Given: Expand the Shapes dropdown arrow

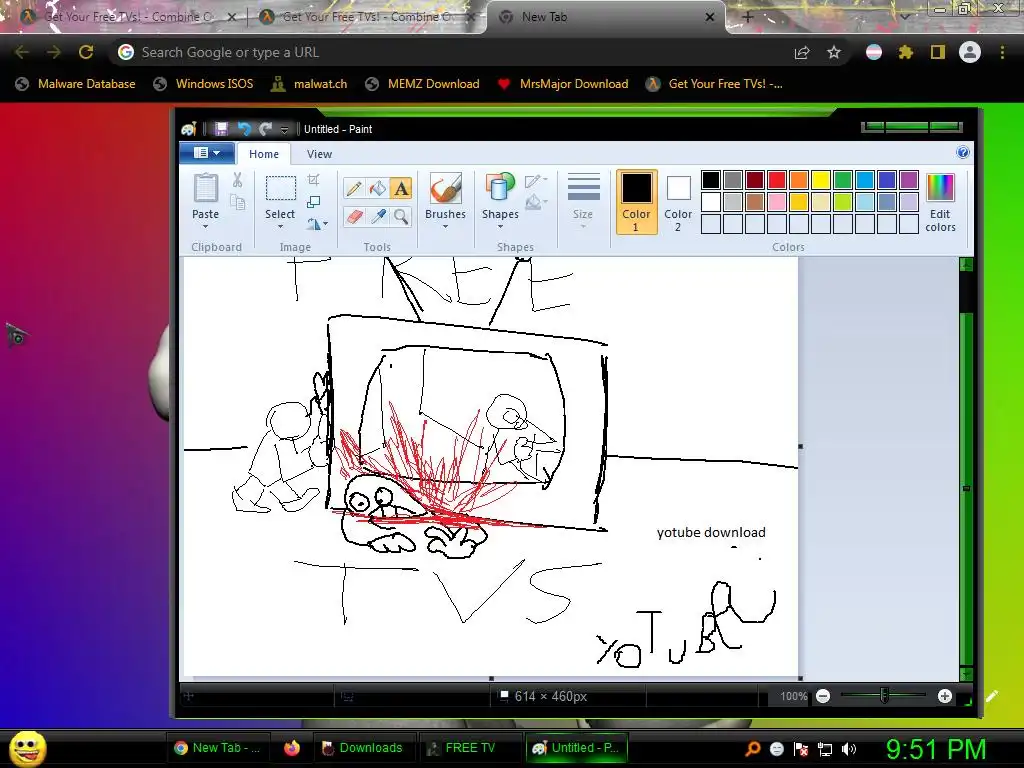Looking at the screenshot, I should [500, 227].
